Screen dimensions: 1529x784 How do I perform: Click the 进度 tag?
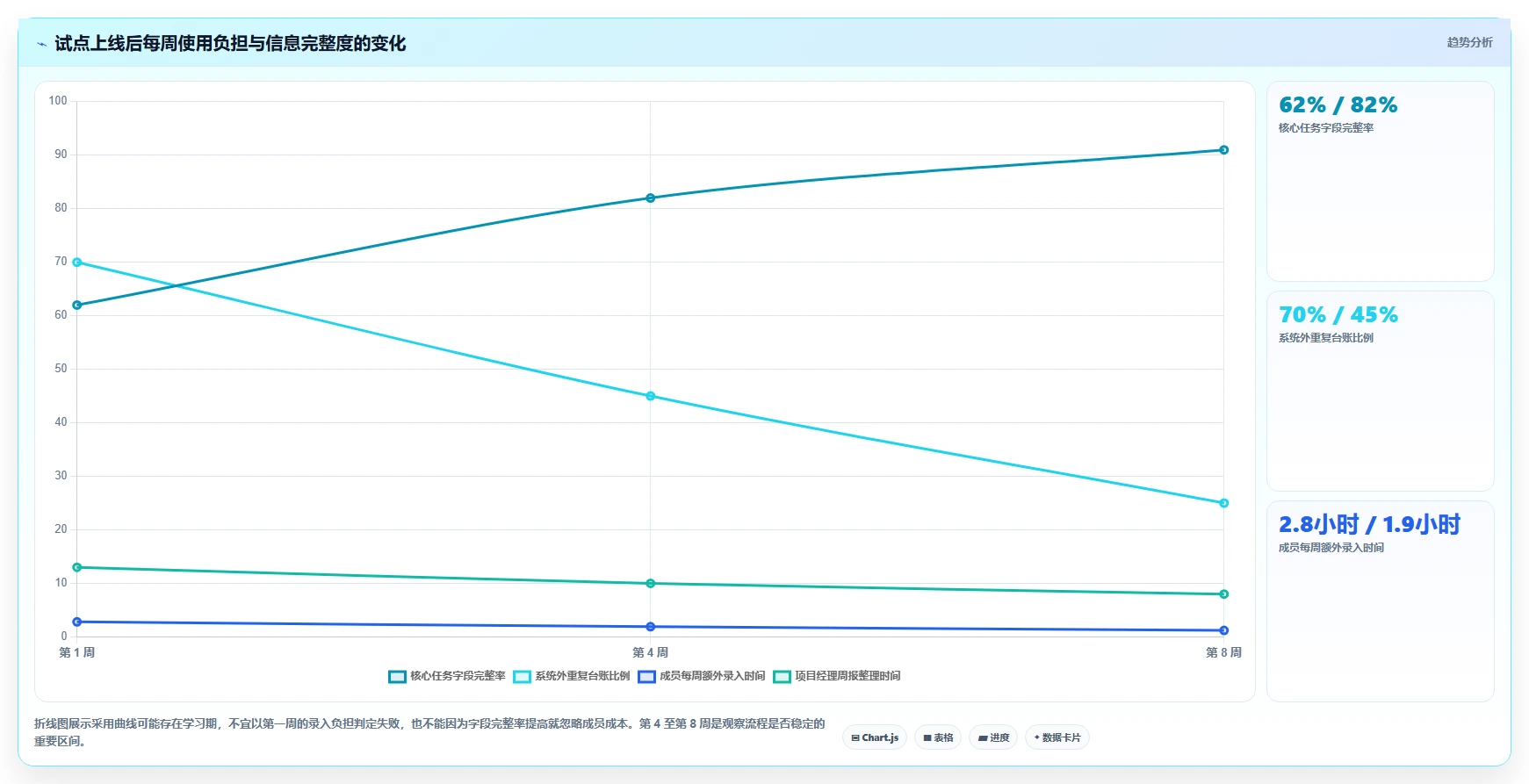[x=993, y=737]
